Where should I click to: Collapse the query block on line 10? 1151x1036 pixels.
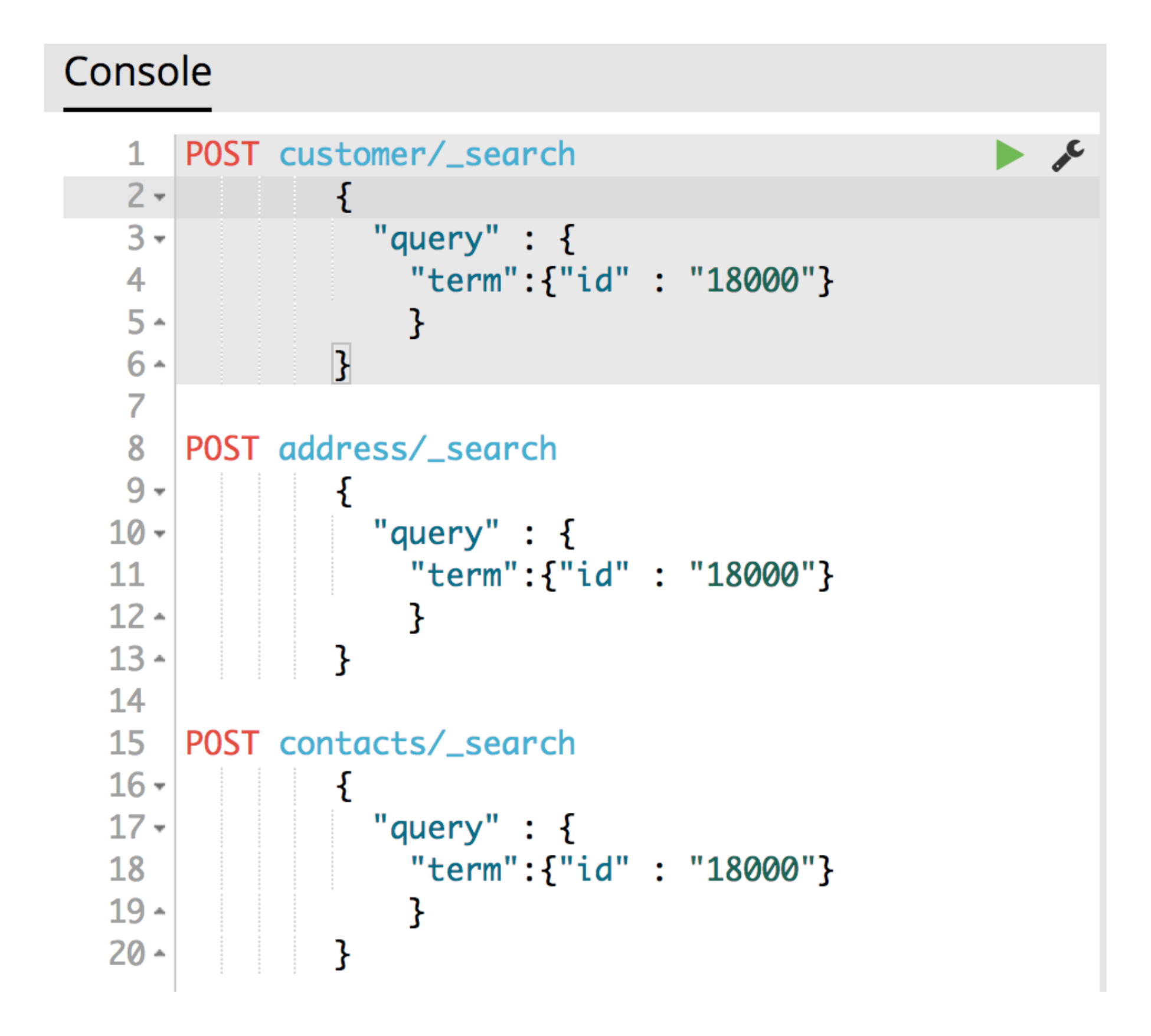click(159, 534)
